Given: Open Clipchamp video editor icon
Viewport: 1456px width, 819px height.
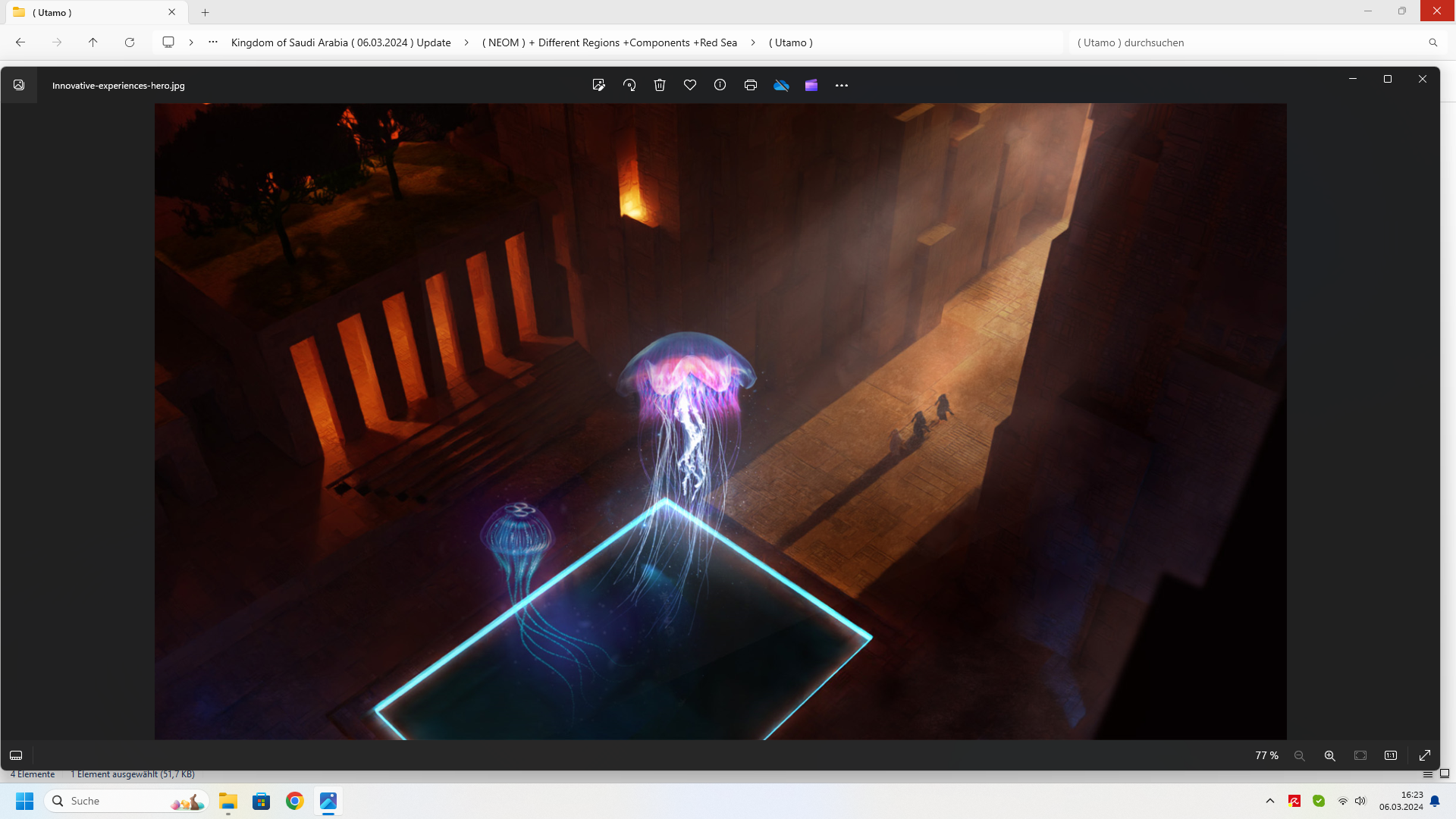Looking at the screenshot, I should 811,85.
